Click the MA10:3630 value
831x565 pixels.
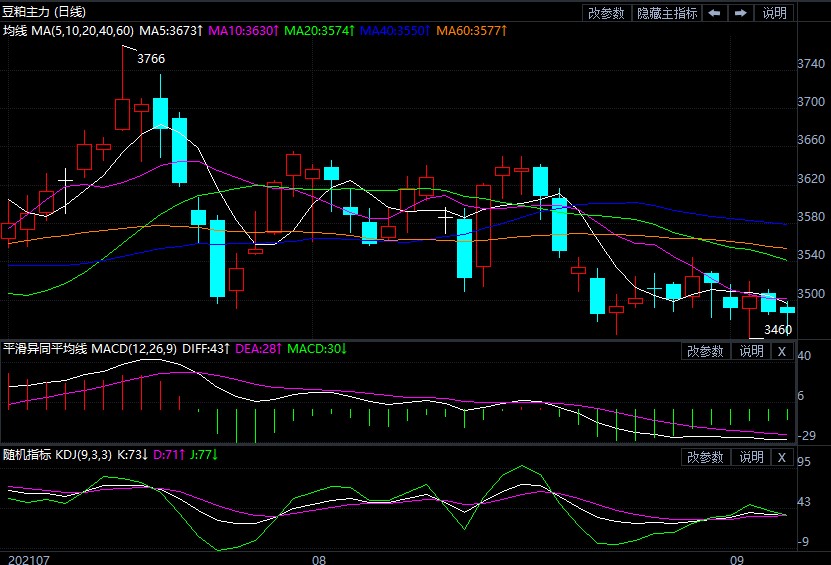pos(243,31)
